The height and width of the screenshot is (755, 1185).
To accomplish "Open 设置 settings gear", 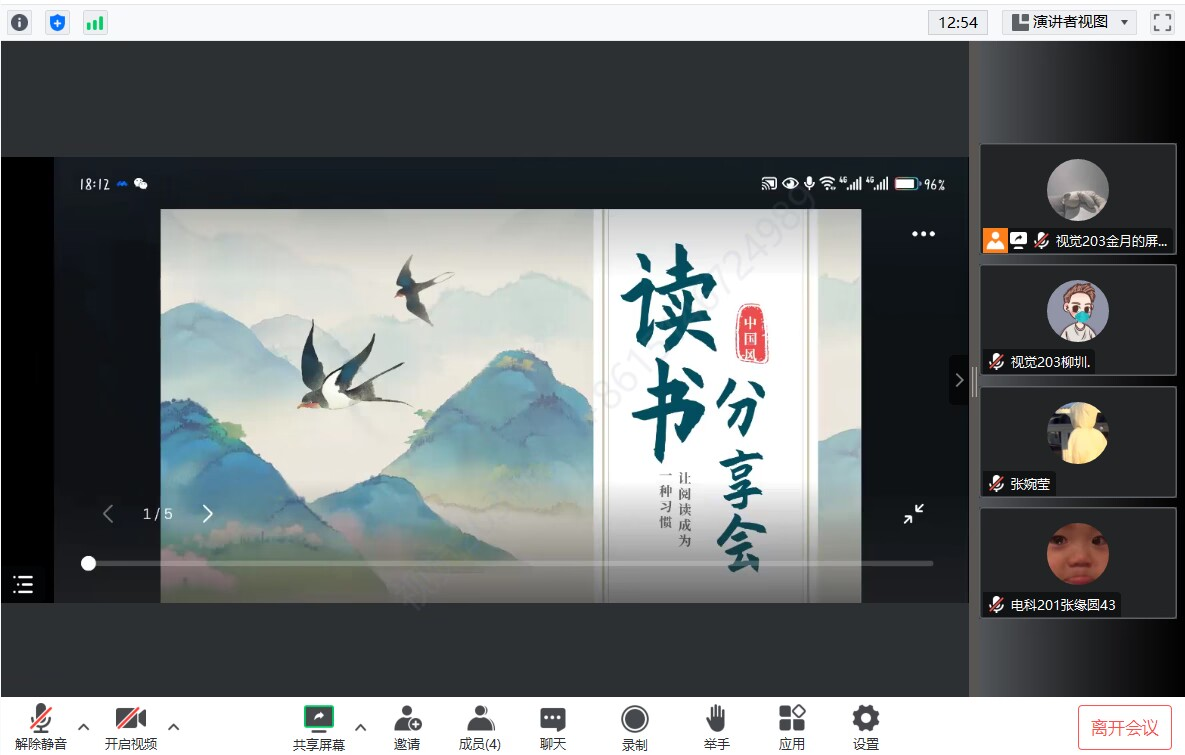I will coord(865,727).
